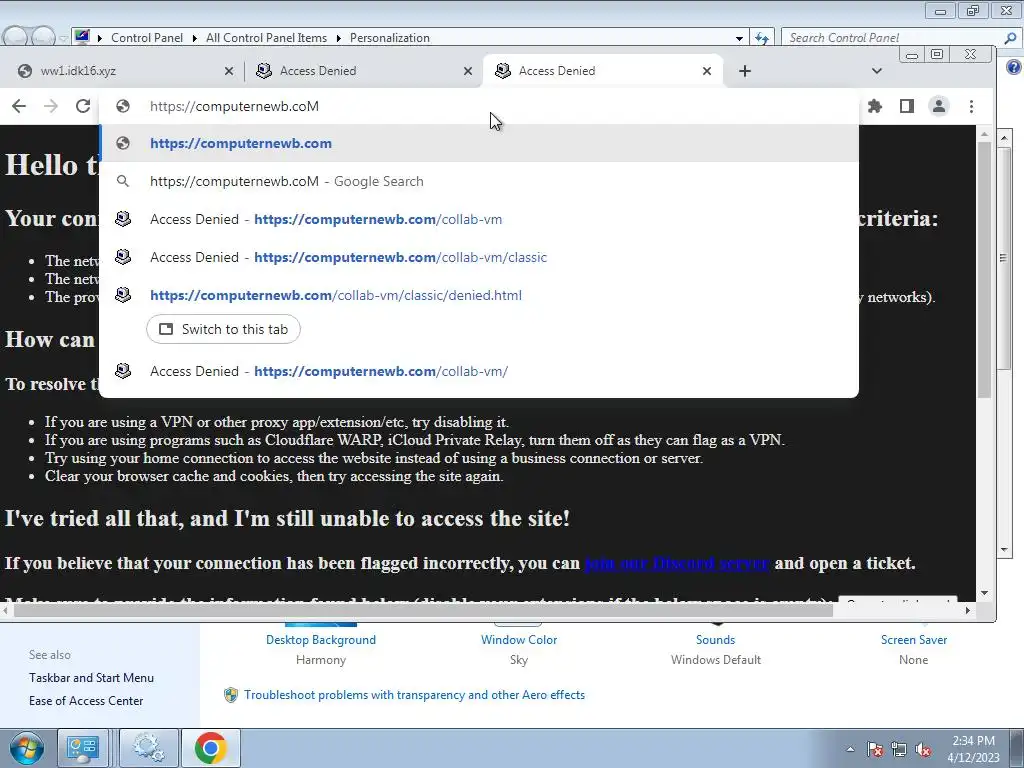Click the address bar with computernewb.coM

[x=479, y=106]
